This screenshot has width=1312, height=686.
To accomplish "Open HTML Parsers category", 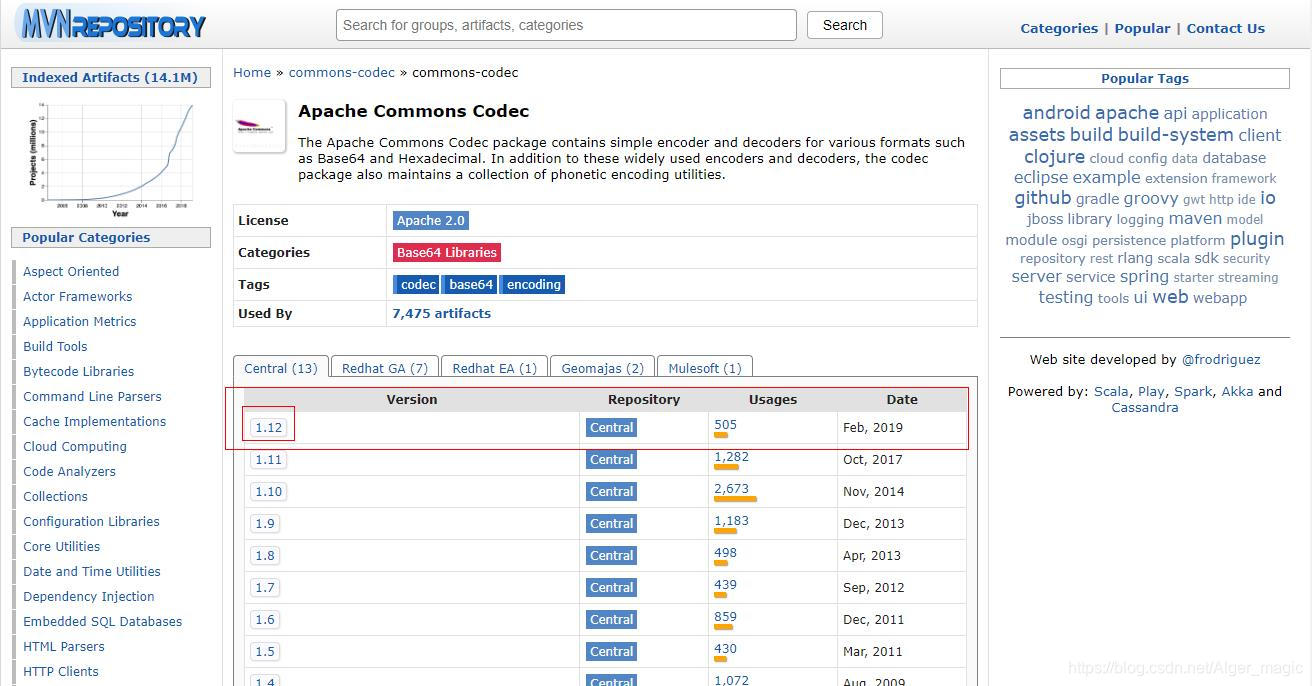I will pos(64,646).
